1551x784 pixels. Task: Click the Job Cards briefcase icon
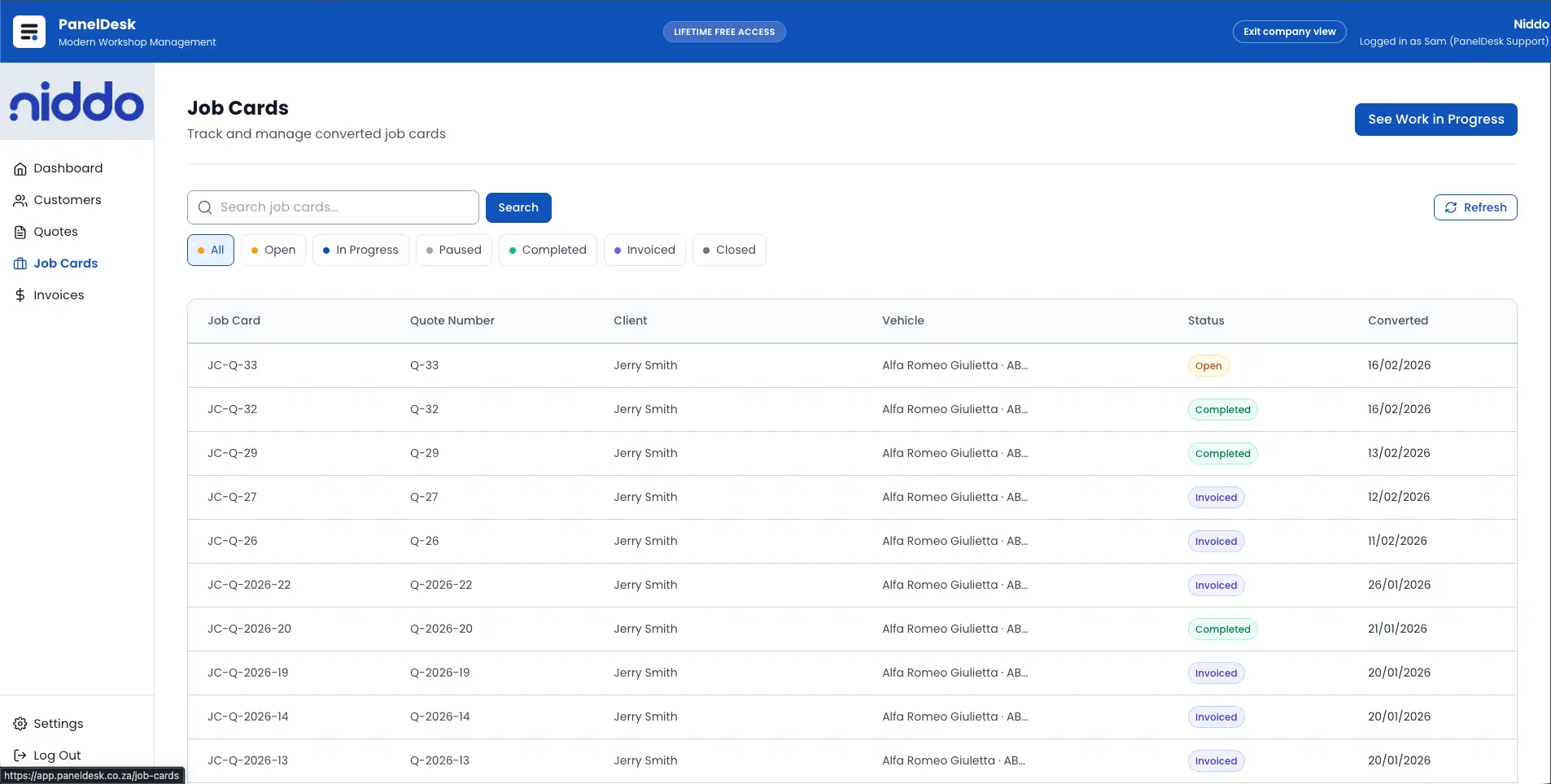(20, 263)
